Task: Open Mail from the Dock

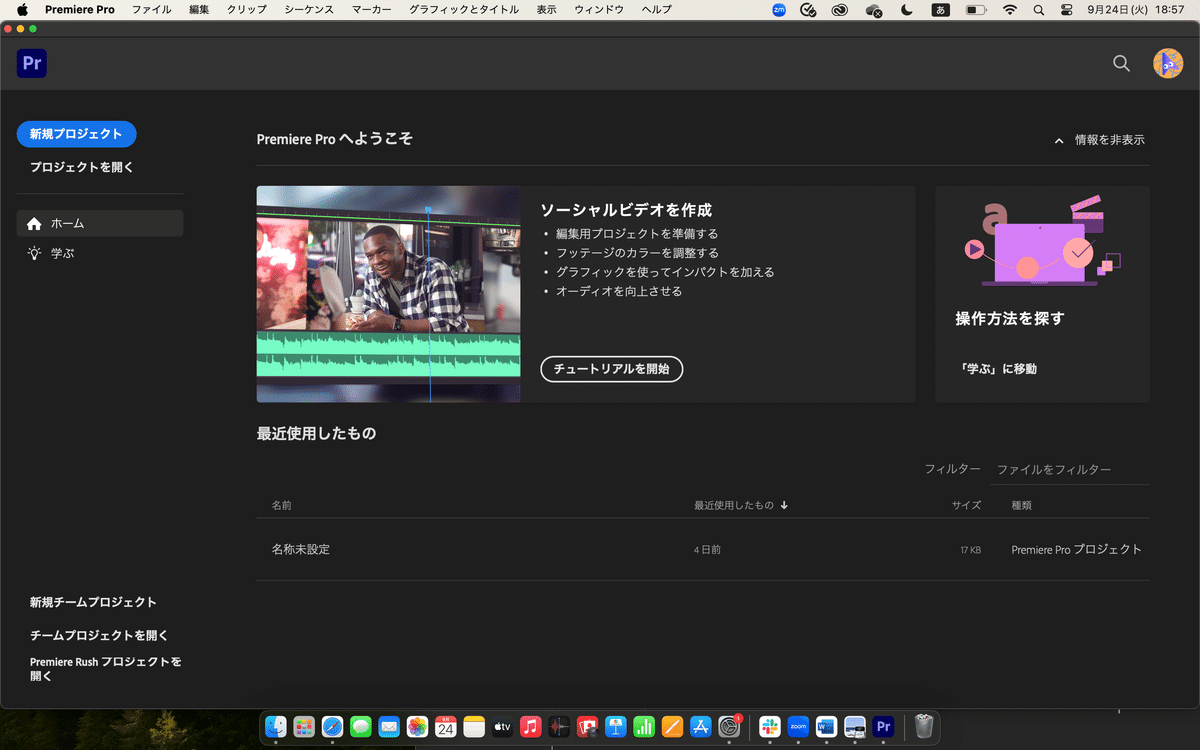Action: 389,727
